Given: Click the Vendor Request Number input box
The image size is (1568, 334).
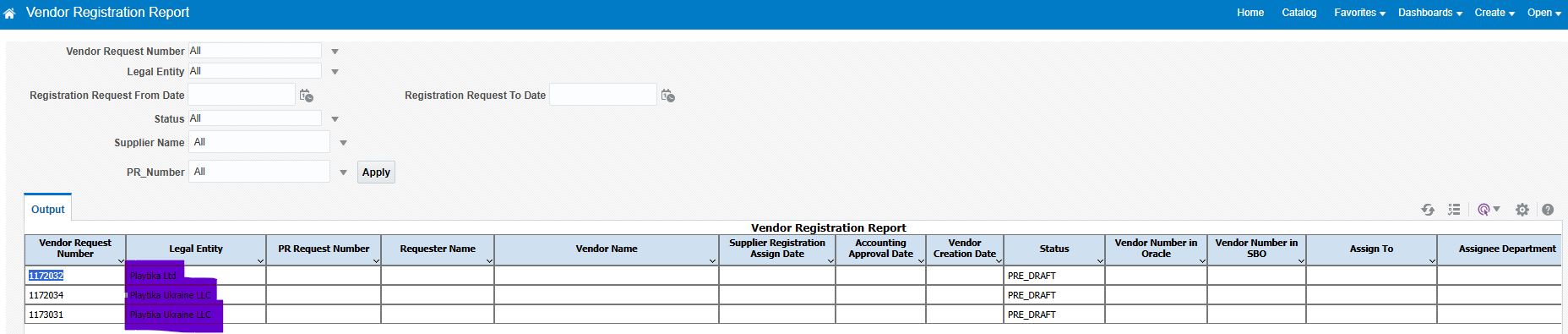Looking at the screenshot, I should [x=254, y=51].
